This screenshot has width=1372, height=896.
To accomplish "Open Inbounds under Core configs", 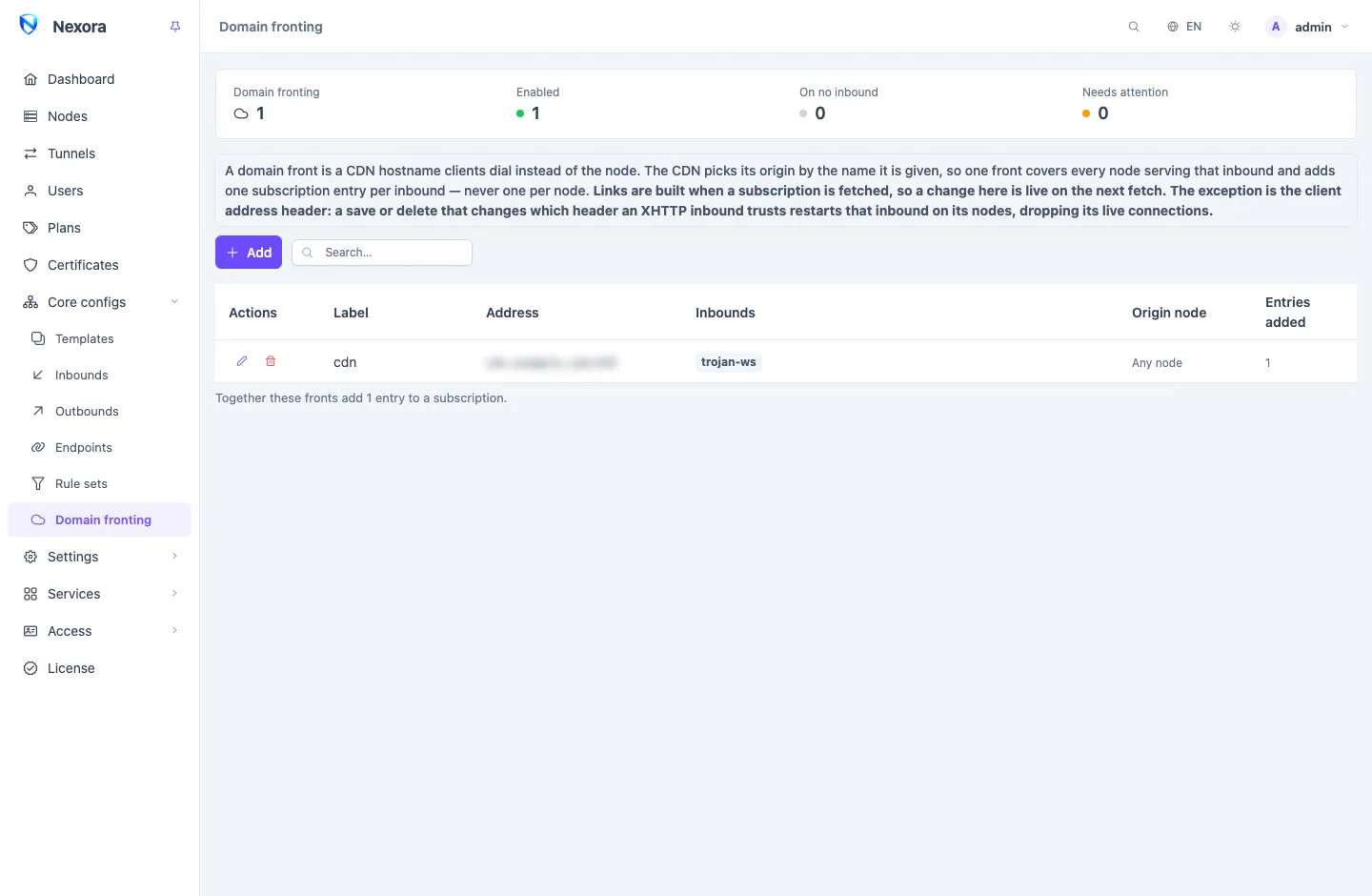I will pyautogui.click(x=99, y=375).
